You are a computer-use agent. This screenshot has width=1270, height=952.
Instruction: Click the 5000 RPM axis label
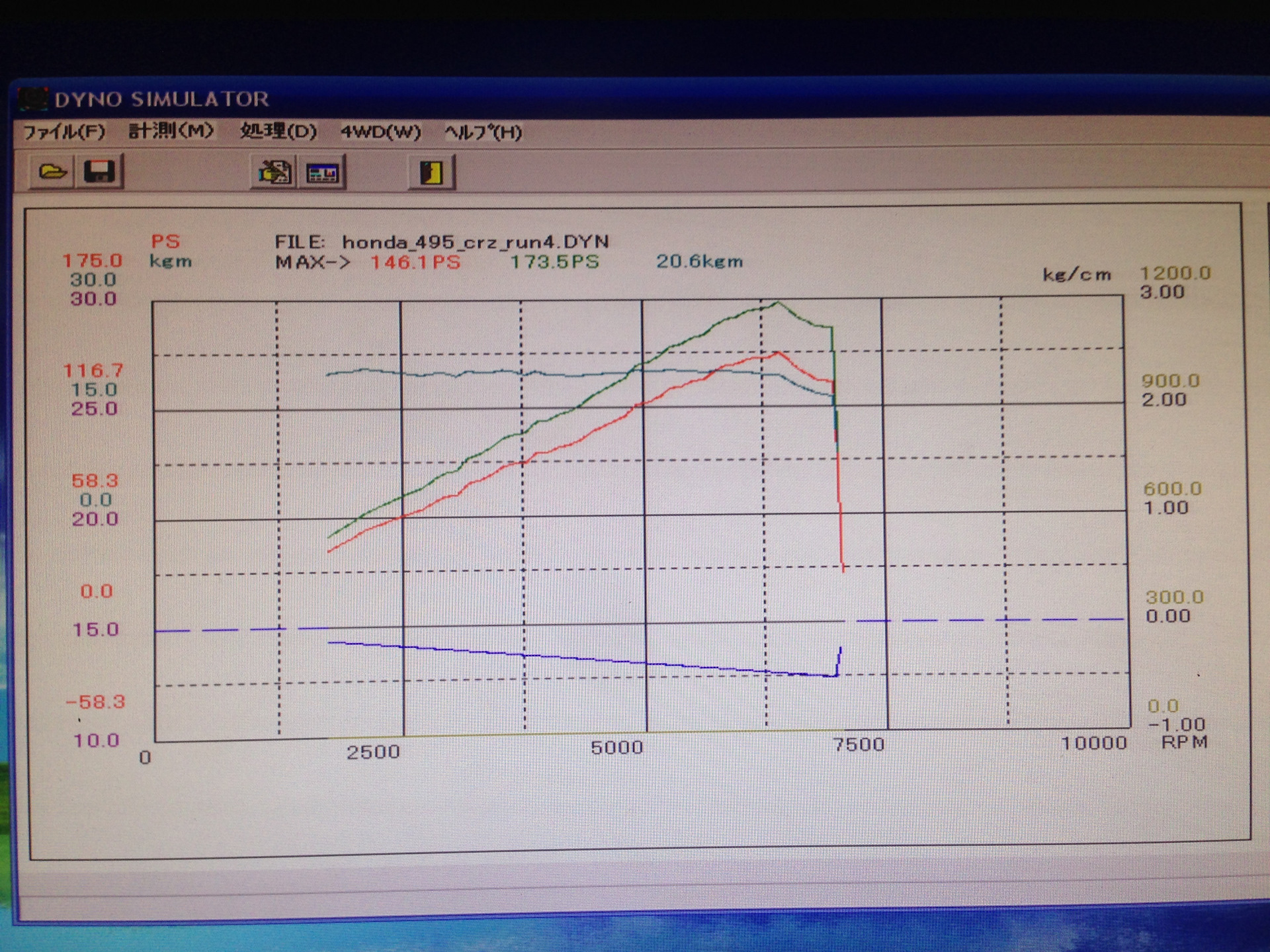click(616, 748)
